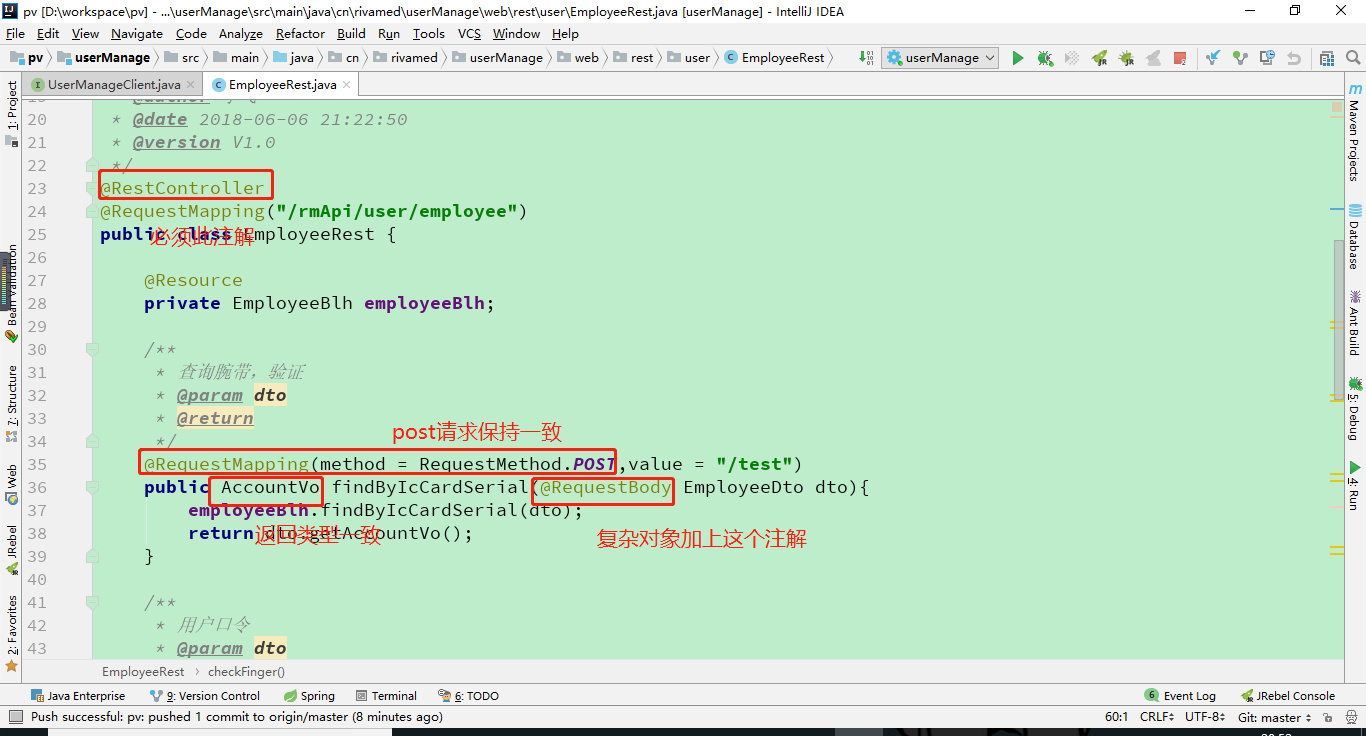
Task: Commit changes with the VCS commit icon
Action: [x=1240, y=58]
